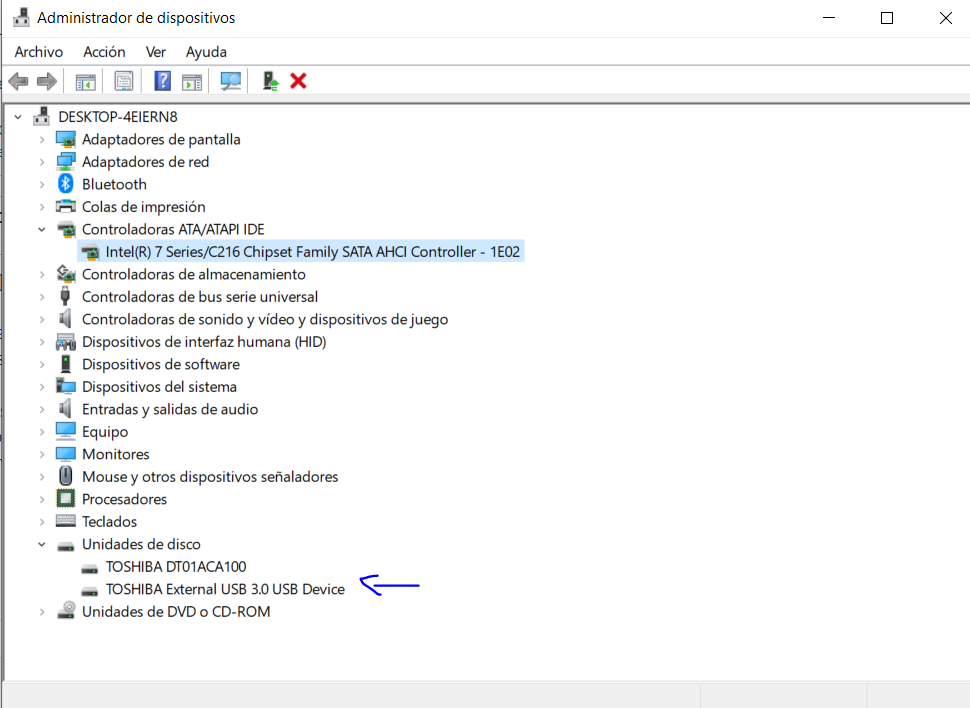Open the Ver menu

(155, 52)
